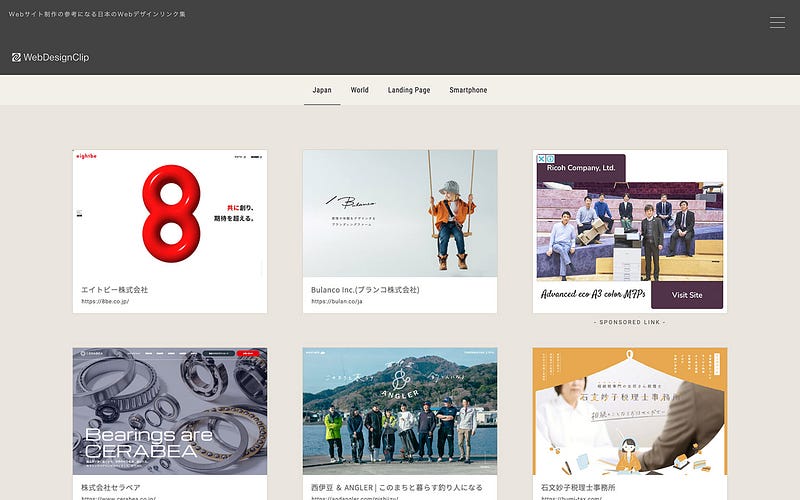Select the Smartphone tab
800x500 pixels.
(x=468, y=90)
